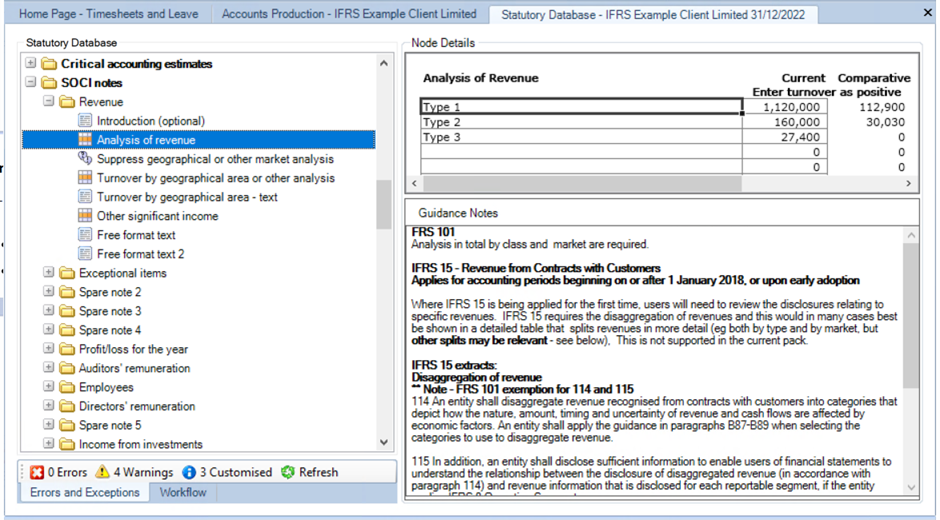Select the Suppress geographical or other market analysis row

[x=215, y=159]
